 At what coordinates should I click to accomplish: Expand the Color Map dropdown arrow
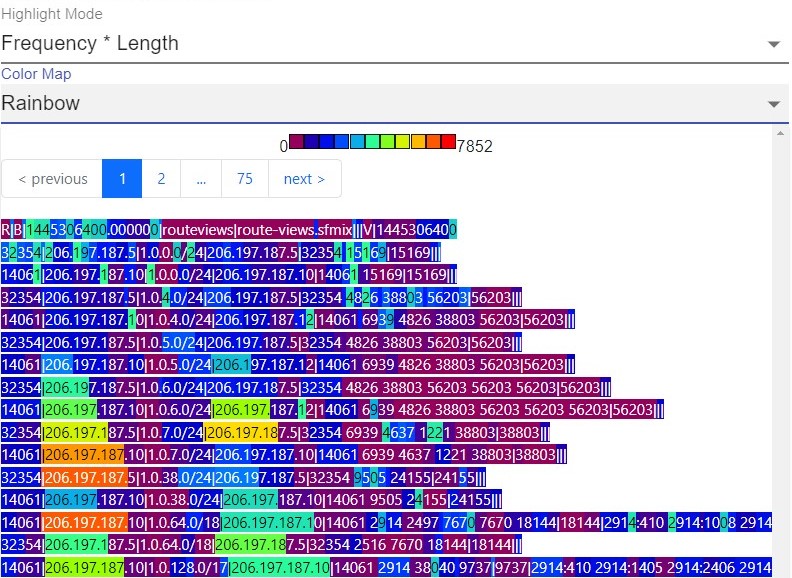tap(772, 105)
